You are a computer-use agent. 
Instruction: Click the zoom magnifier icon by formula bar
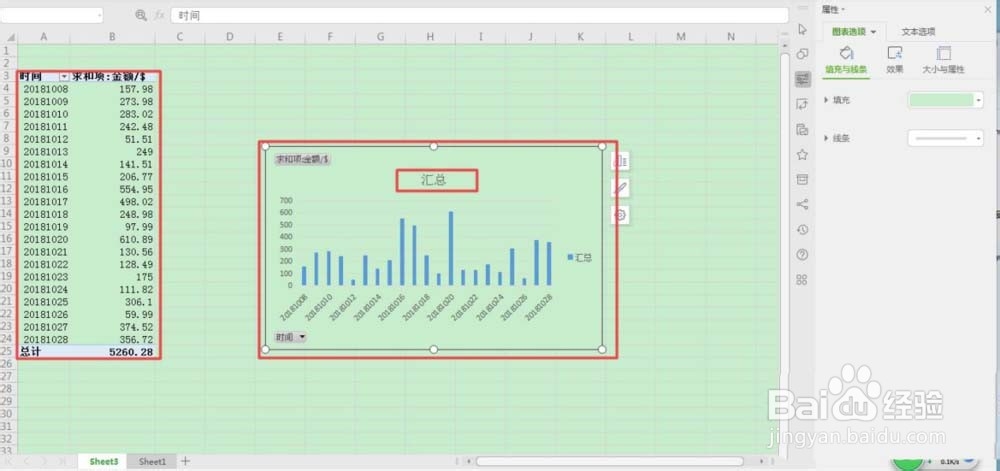pyautogui.click(x=141, y=15)
